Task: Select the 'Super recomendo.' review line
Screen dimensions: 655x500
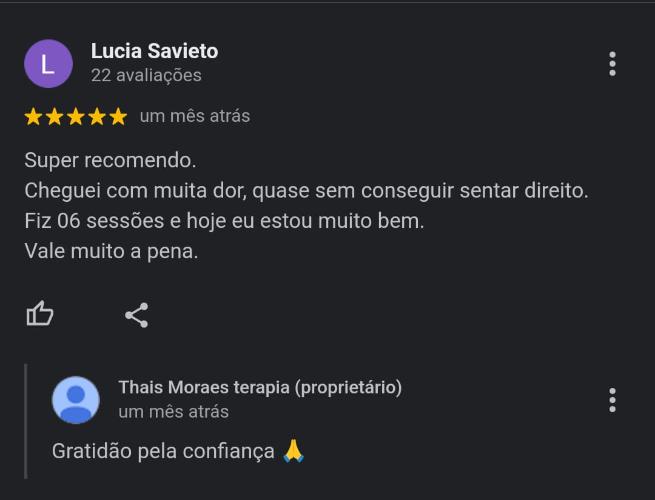Action: 110,160
